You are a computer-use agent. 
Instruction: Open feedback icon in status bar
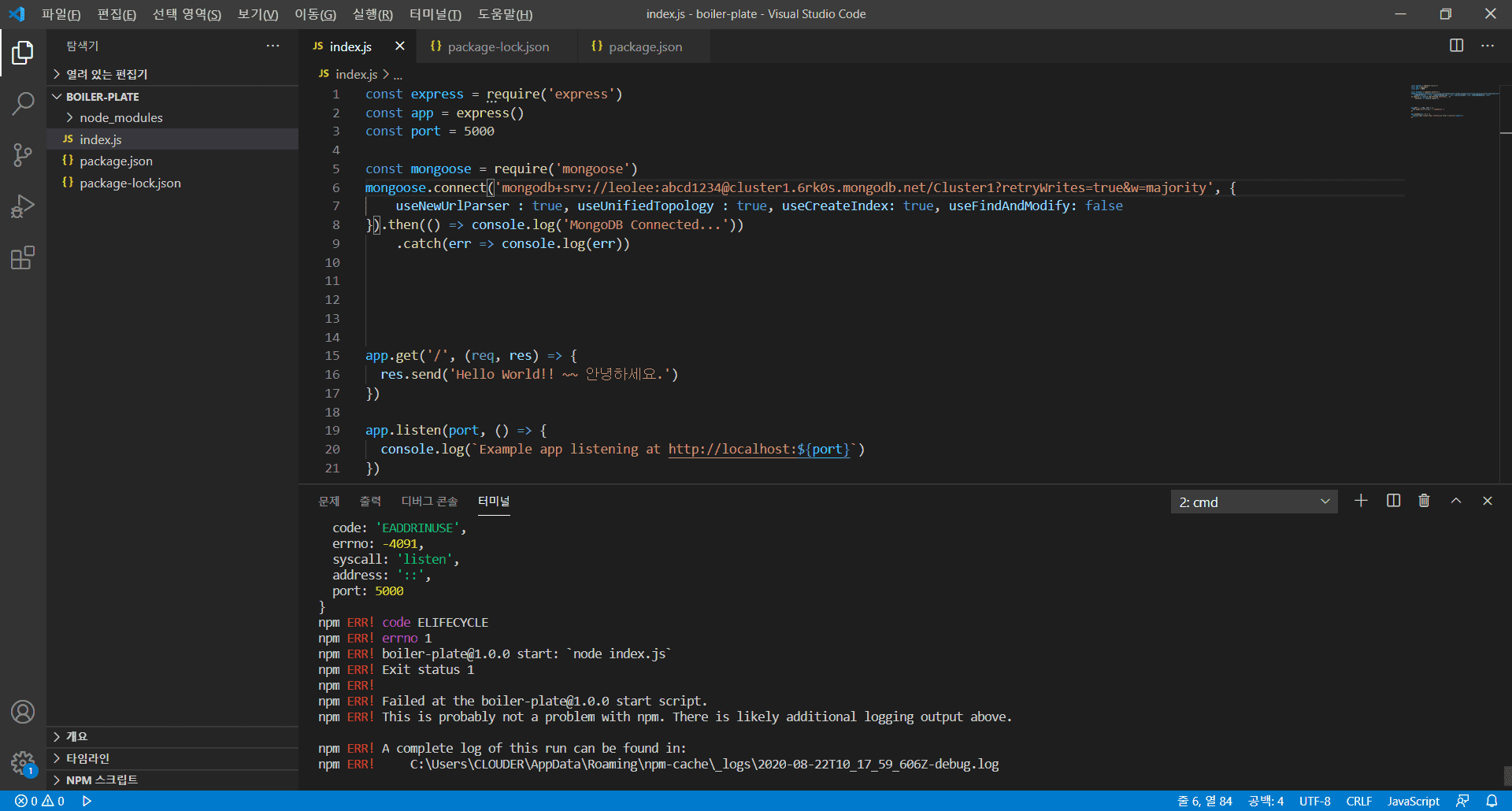(x=1462, y=801)
